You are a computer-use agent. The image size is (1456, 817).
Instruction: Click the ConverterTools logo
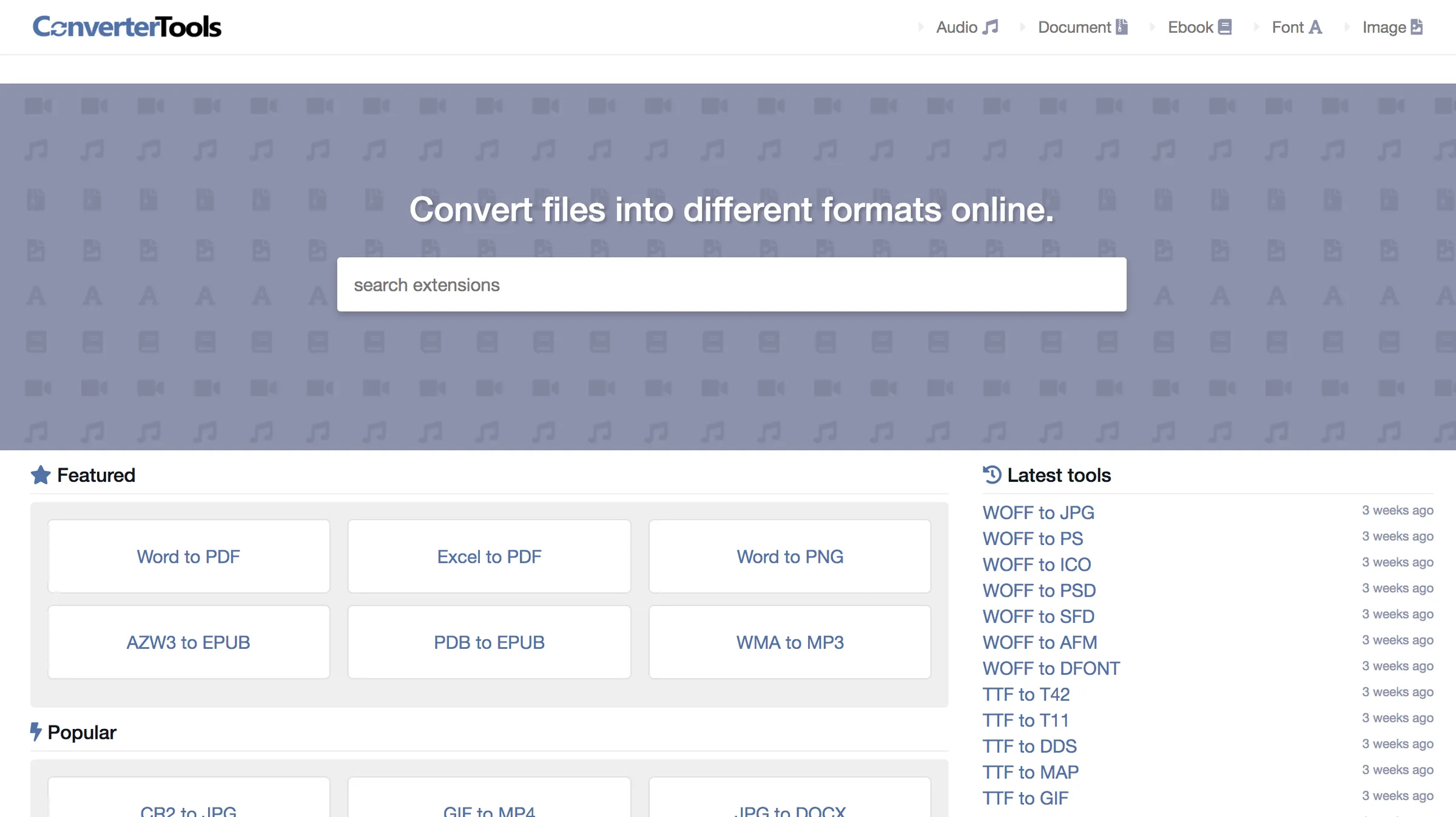(127, 25)
